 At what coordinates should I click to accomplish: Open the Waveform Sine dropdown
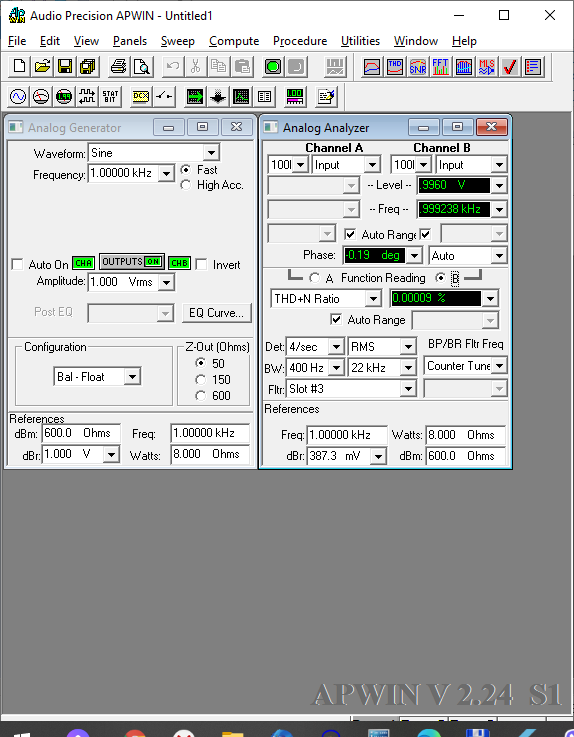point(212,153)
